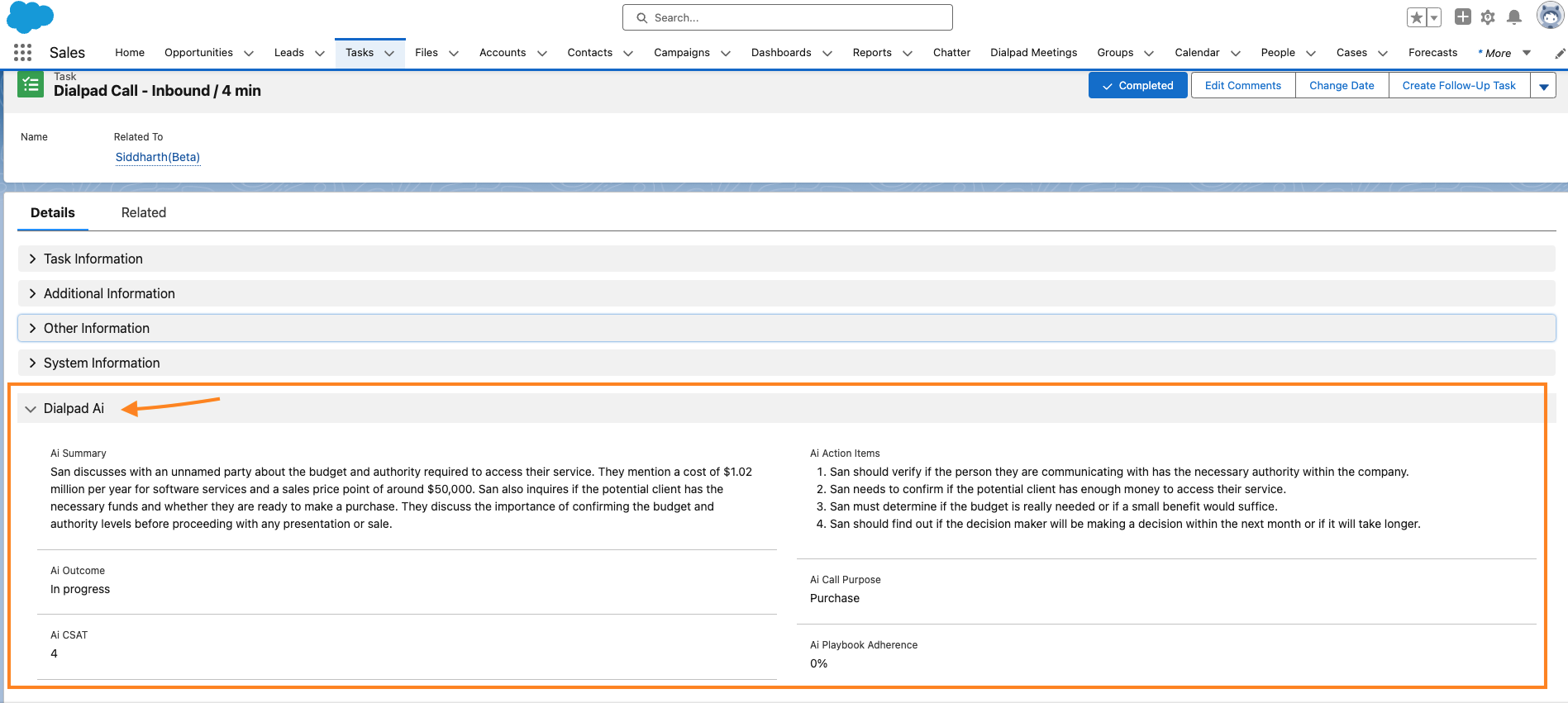
Task: Open the Leads tab
Action: (x=289, y=53)
